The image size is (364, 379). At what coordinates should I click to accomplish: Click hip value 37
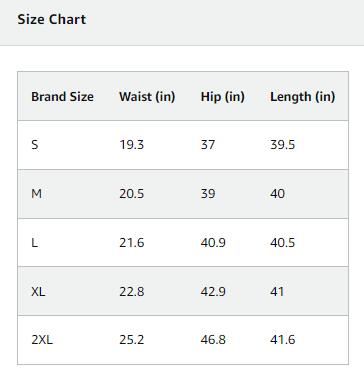pyautogui.click(x=208, y=145)
